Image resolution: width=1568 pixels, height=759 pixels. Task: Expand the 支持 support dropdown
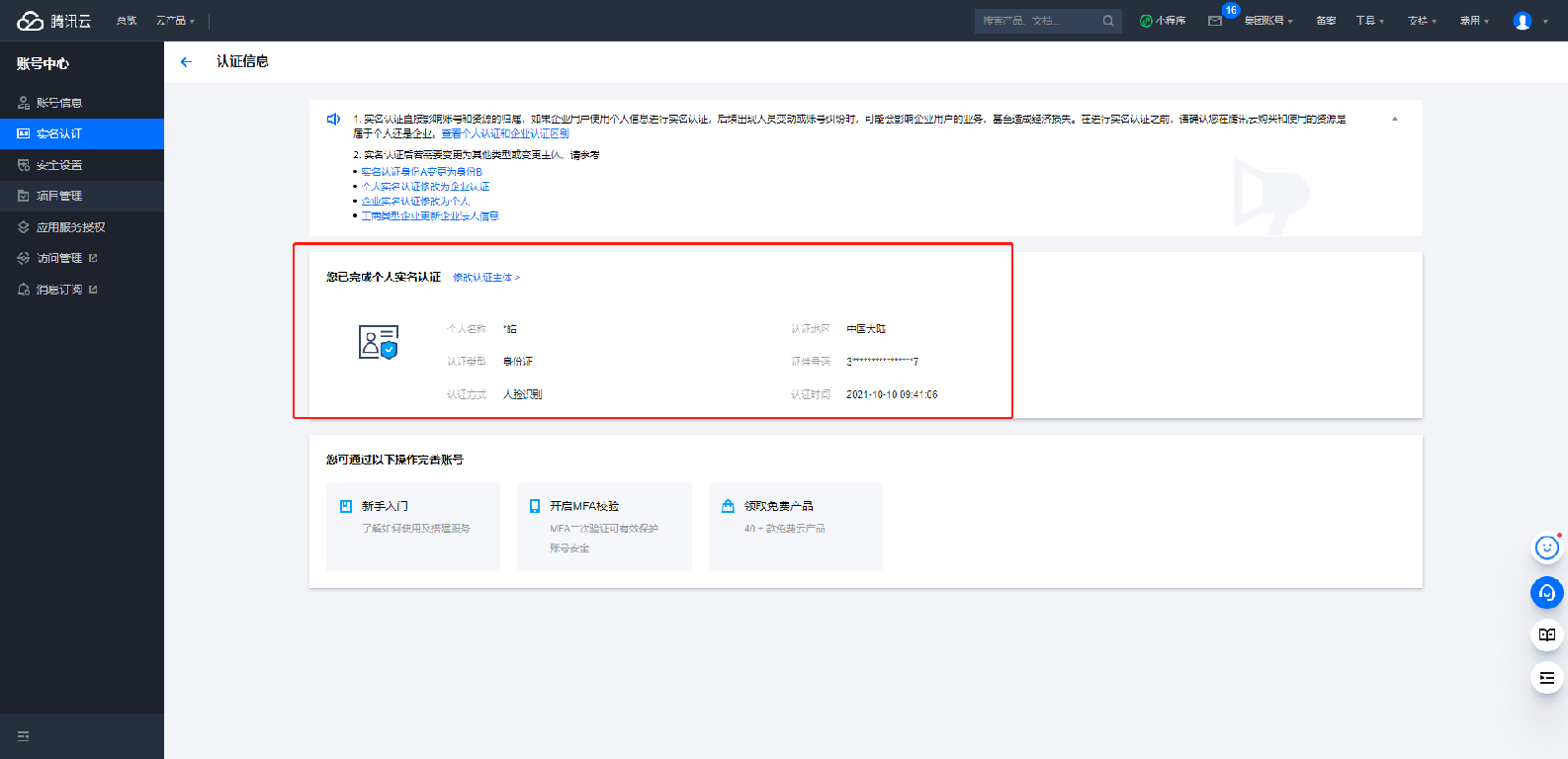1423,21
